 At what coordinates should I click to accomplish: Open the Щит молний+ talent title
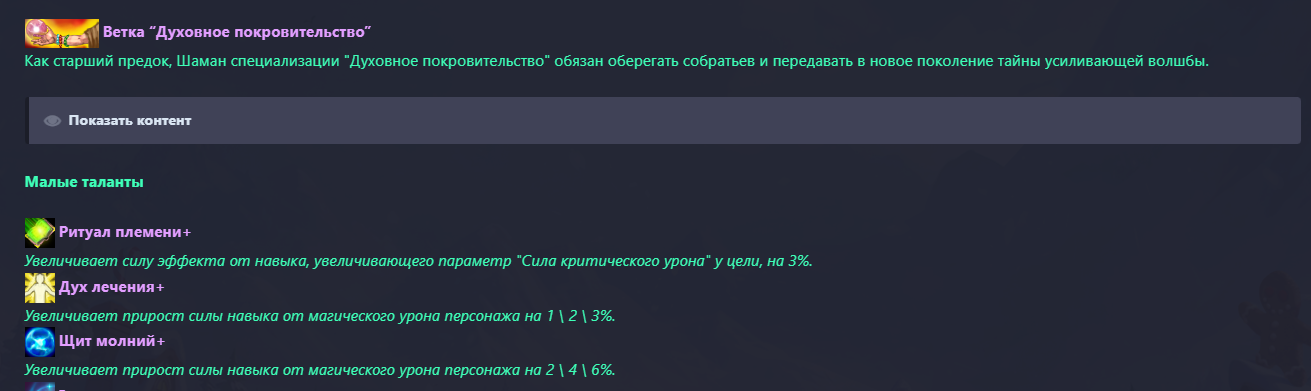pyautogui.click(x=112, y=342)
